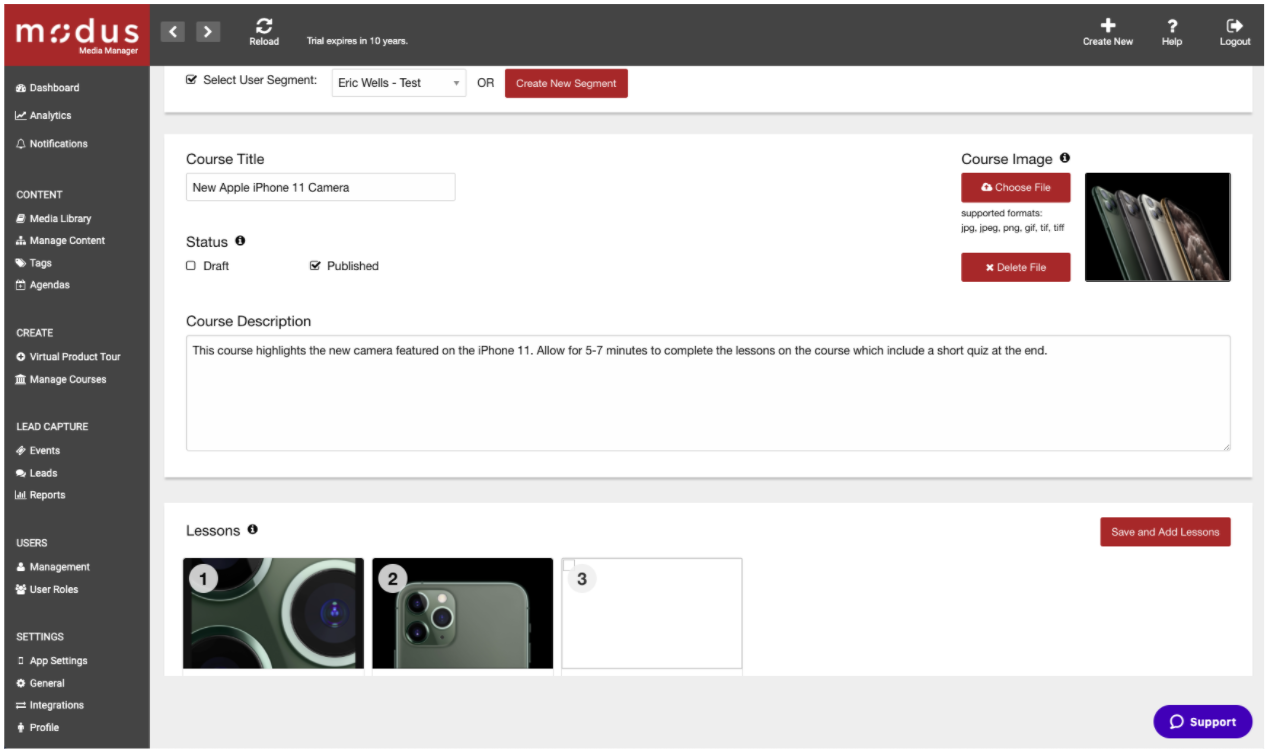Open the Dashboard menu item
This screenshot has height=754, width=1270.
point(53,87)
